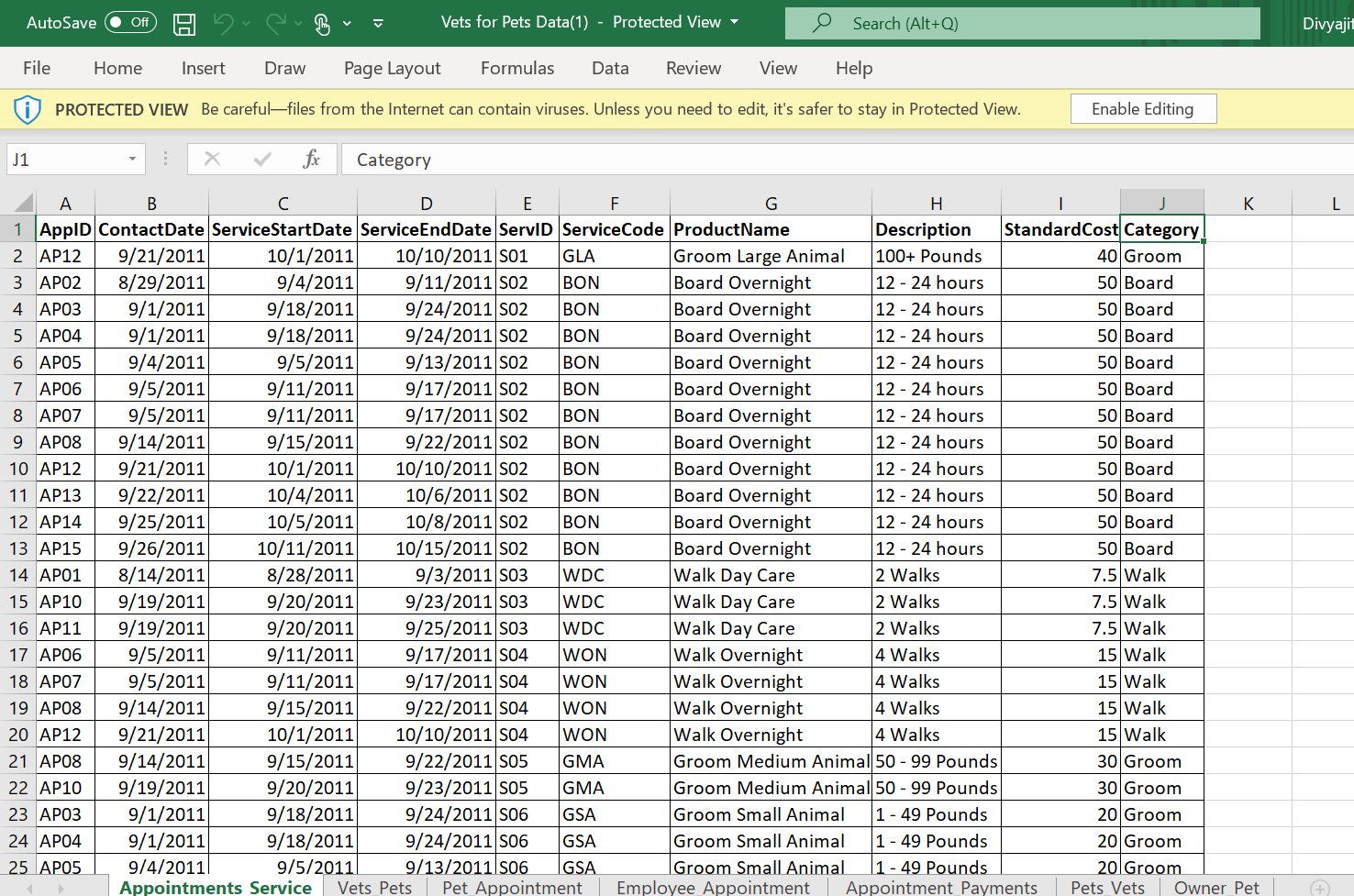Viewport: 1354px width, 896px height.
Task: Click the Undo arrow icon
Action: [223, 24]
